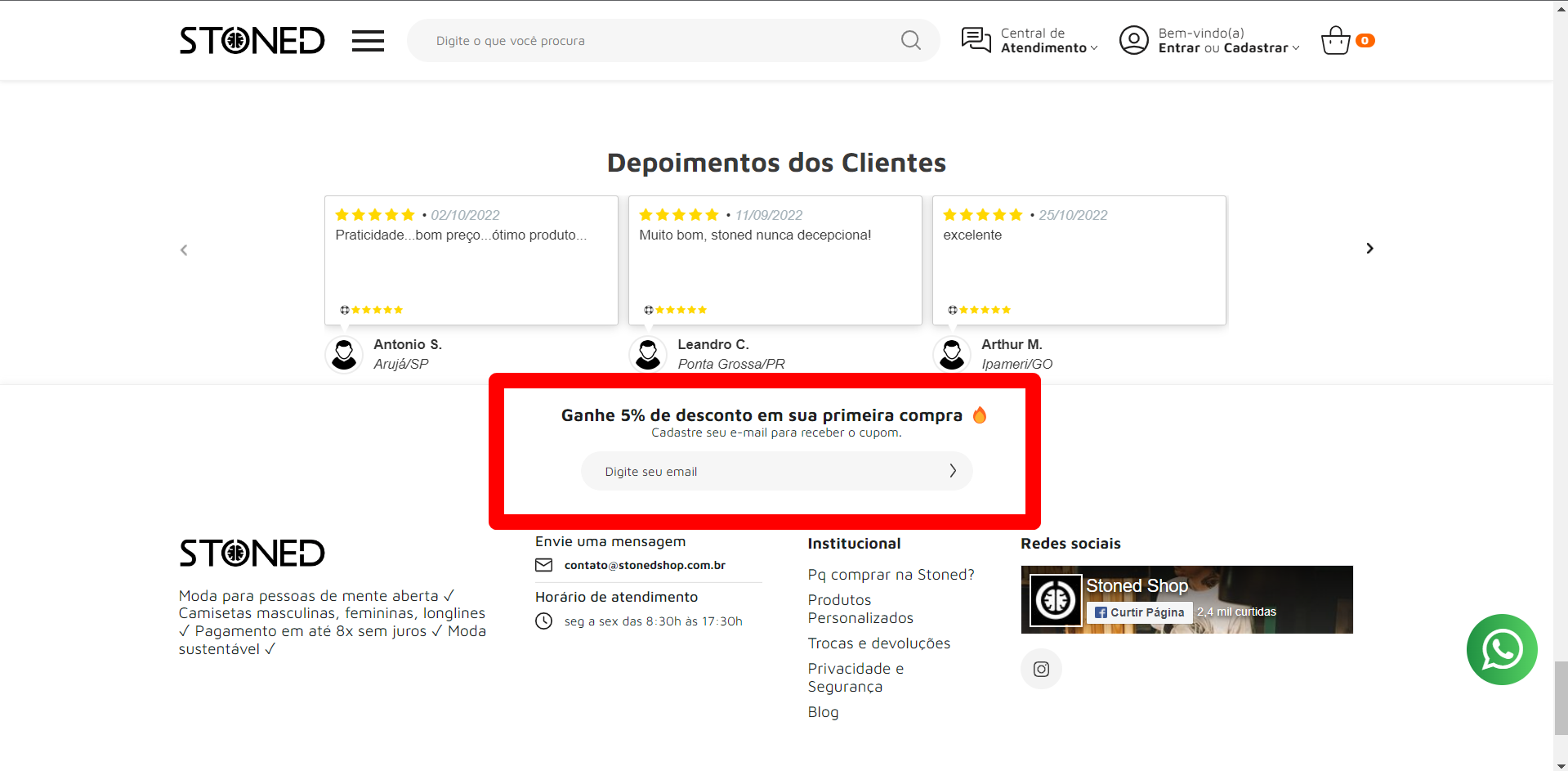Click the fire emoji beside discount heading
Screen dimensions: 1568x771
[x=980, y=415]
